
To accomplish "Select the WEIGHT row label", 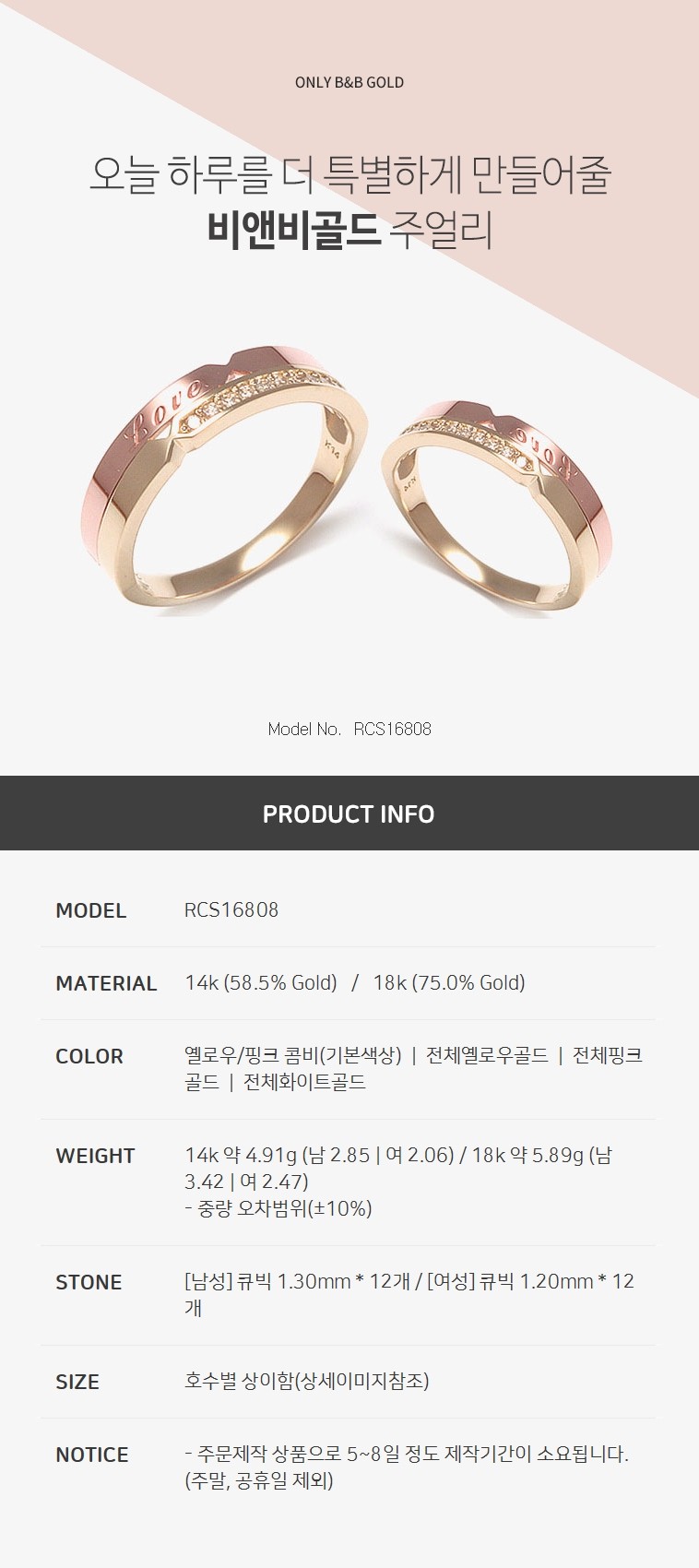I will click(95, 1156).
